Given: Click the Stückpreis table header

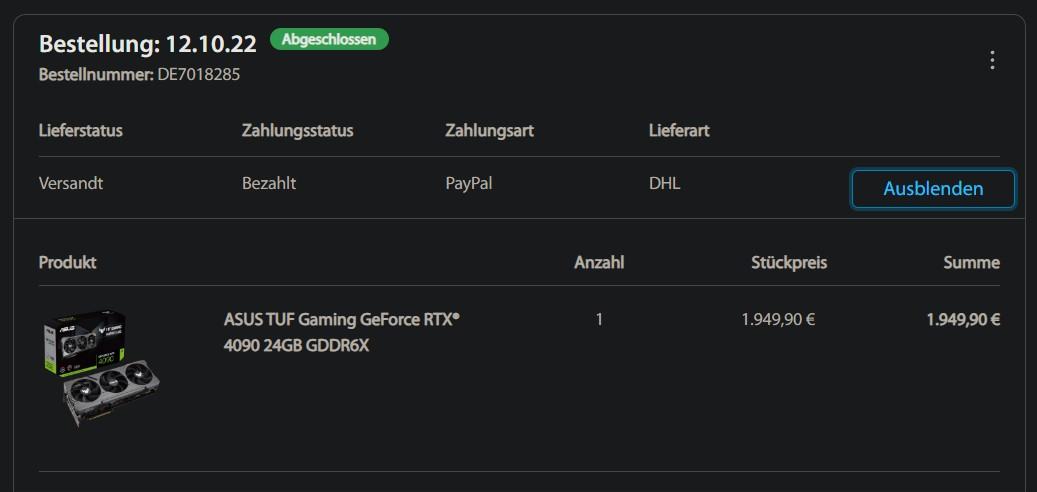Looking at the screenshot, I should pos(789,263).
